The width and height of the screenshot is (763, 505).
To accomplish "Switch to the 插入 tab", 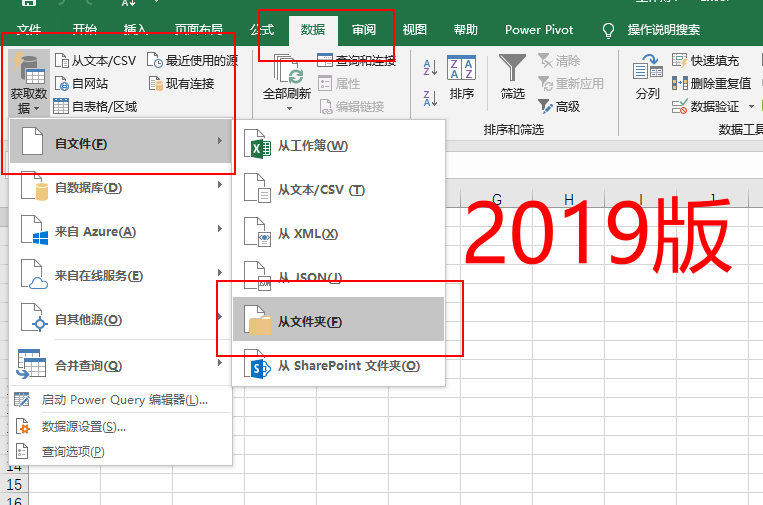I will coord(135,30).
